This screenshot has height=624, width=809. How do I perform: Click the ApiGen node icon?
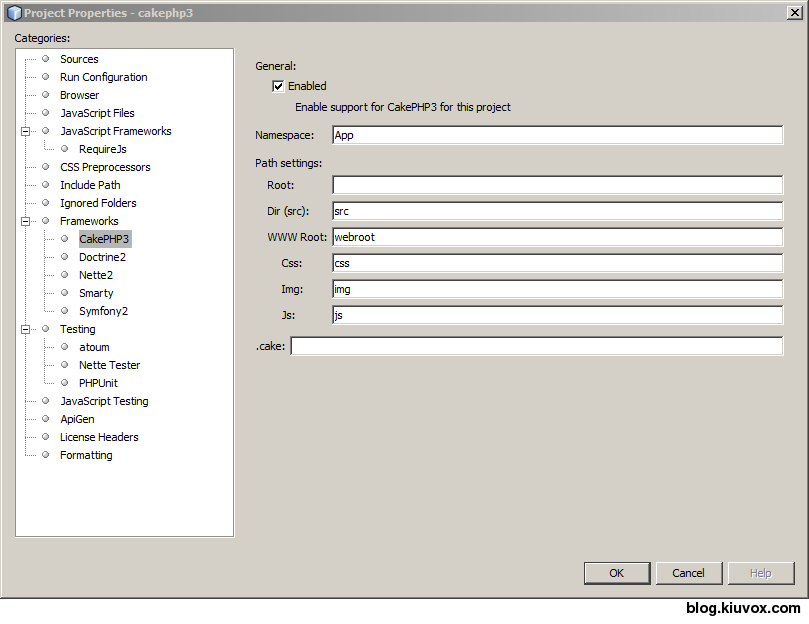45,419
